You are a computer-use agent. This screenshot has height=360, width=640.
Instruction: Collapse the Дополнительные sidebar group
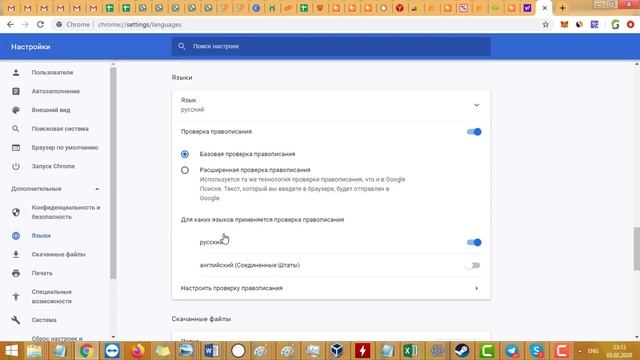click(x=97, y=189)
